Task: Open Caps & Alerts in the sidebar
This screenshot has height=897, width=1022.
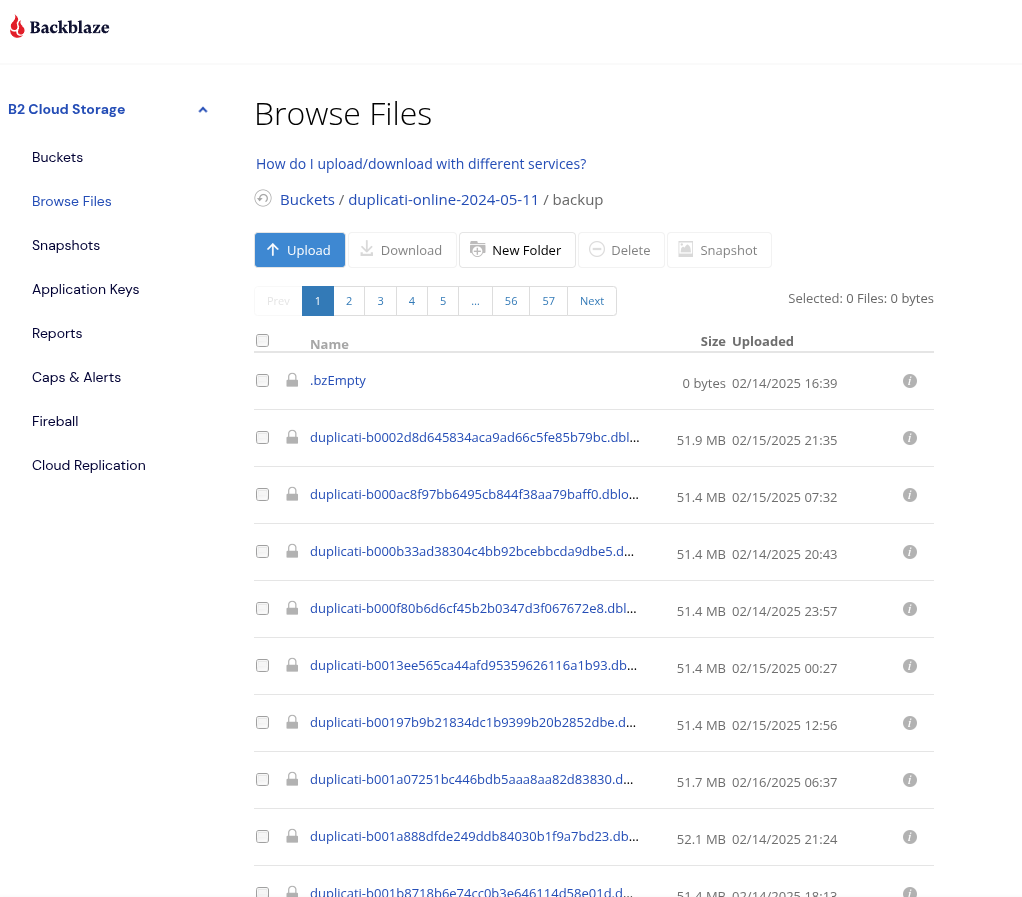Action: click(76, 377)
